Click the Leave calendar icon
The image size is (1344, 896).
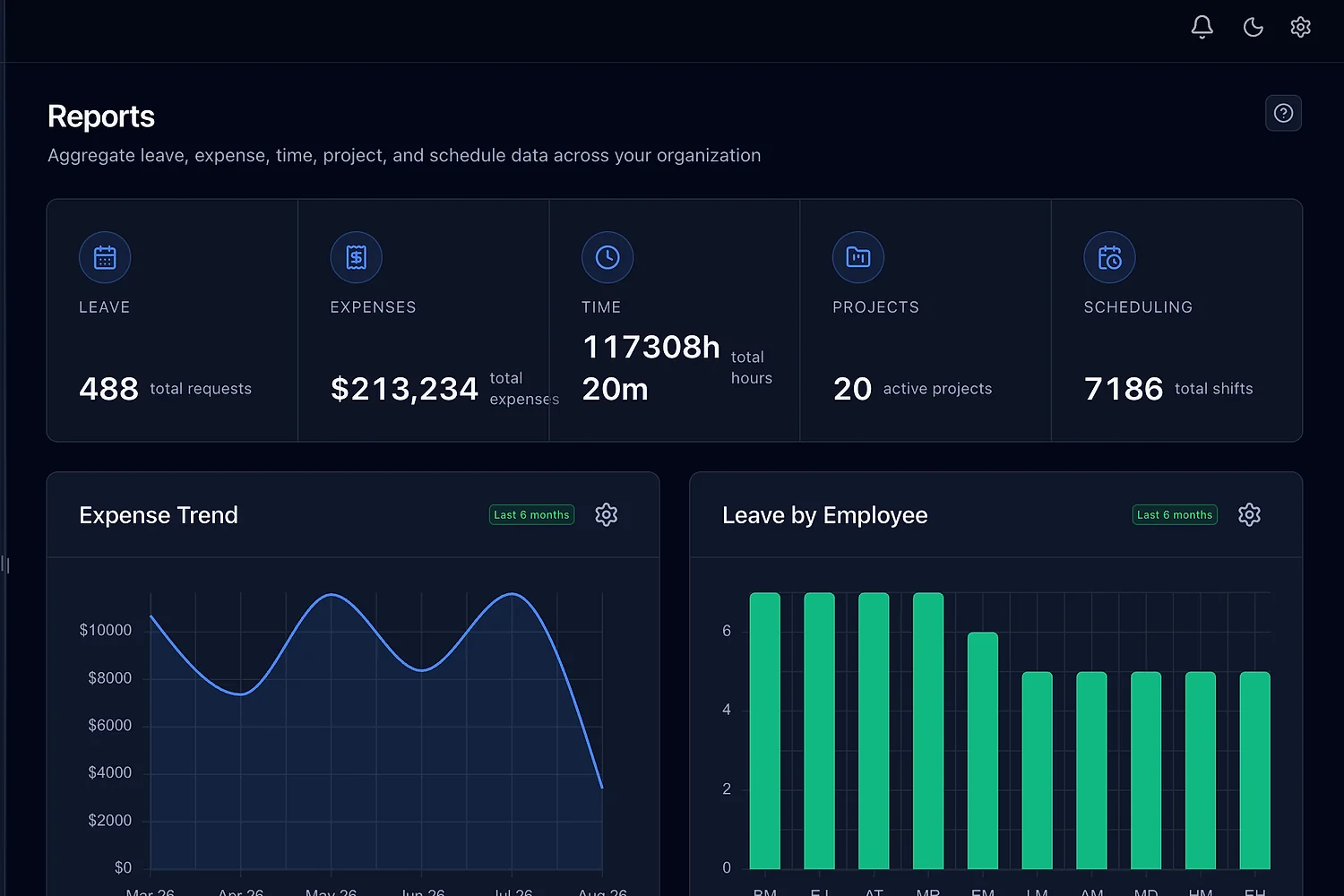tap(105, 258)
